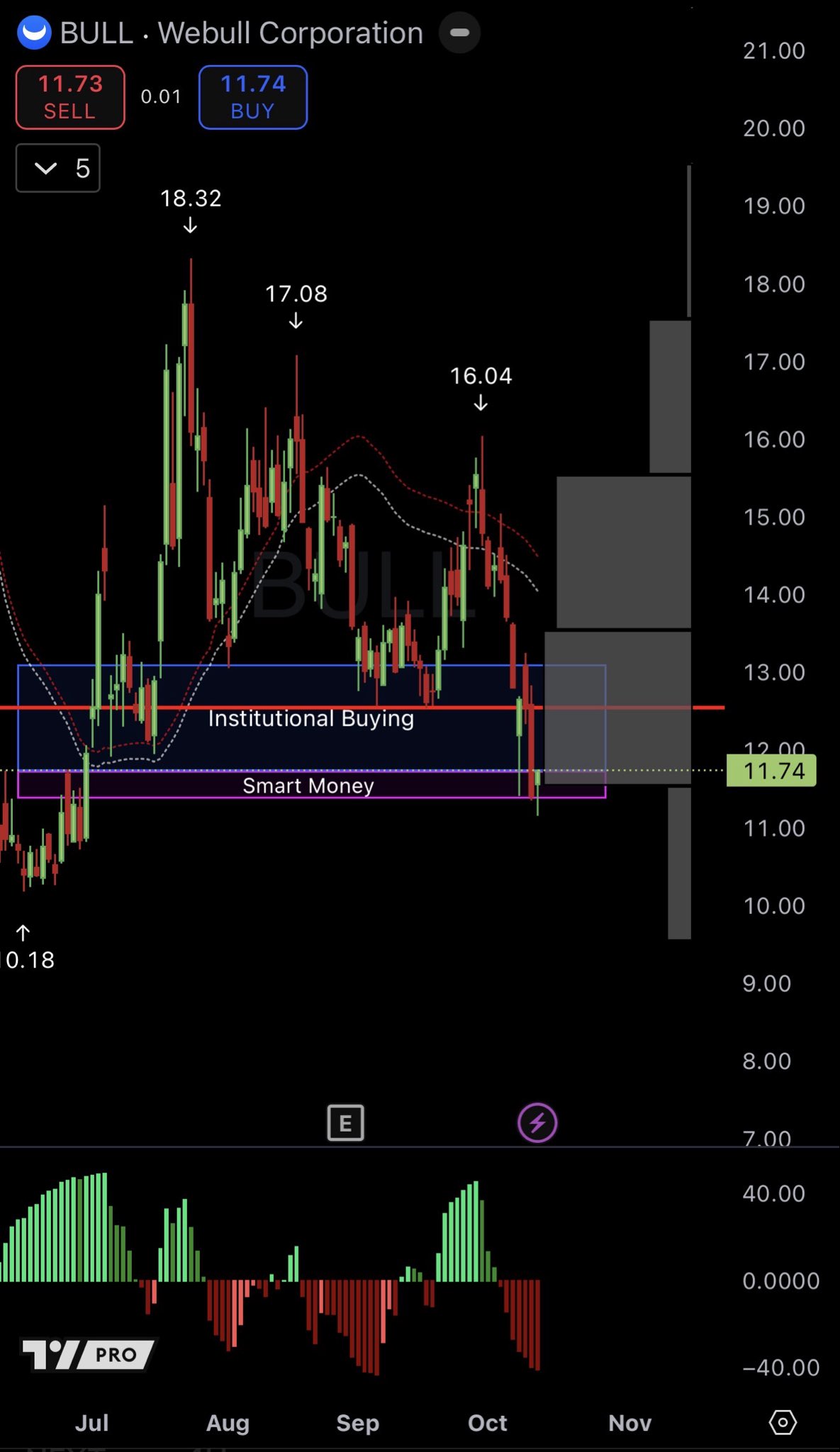The image size is (840, 1452).
Task: Tap the TradingView PRO logo
Action: pos(88,1355)
